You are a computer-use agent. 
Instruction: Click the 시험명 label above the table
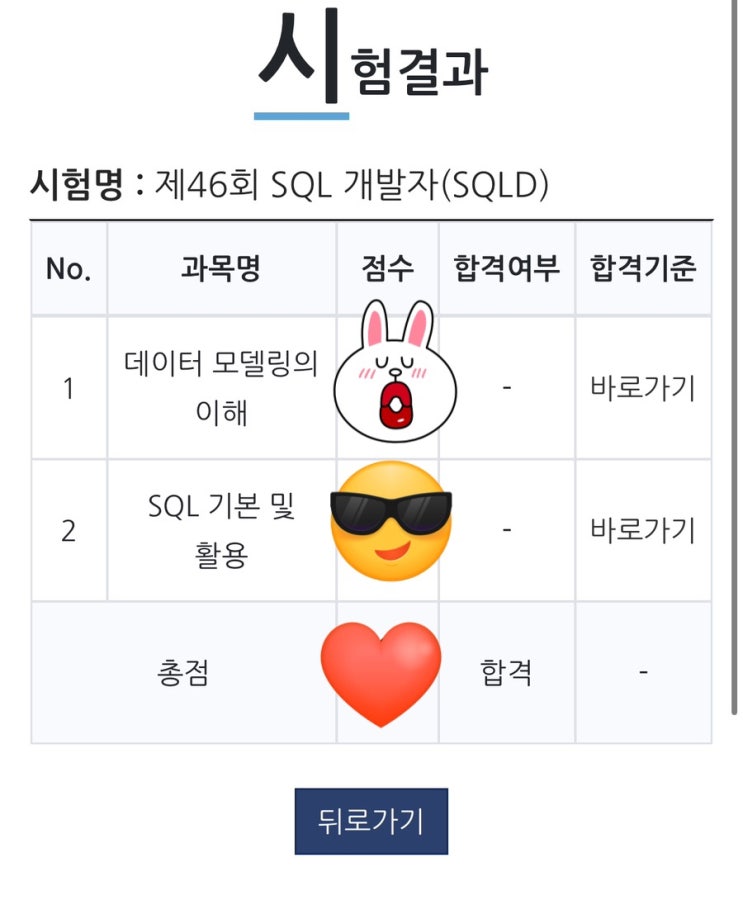point(76,185)
